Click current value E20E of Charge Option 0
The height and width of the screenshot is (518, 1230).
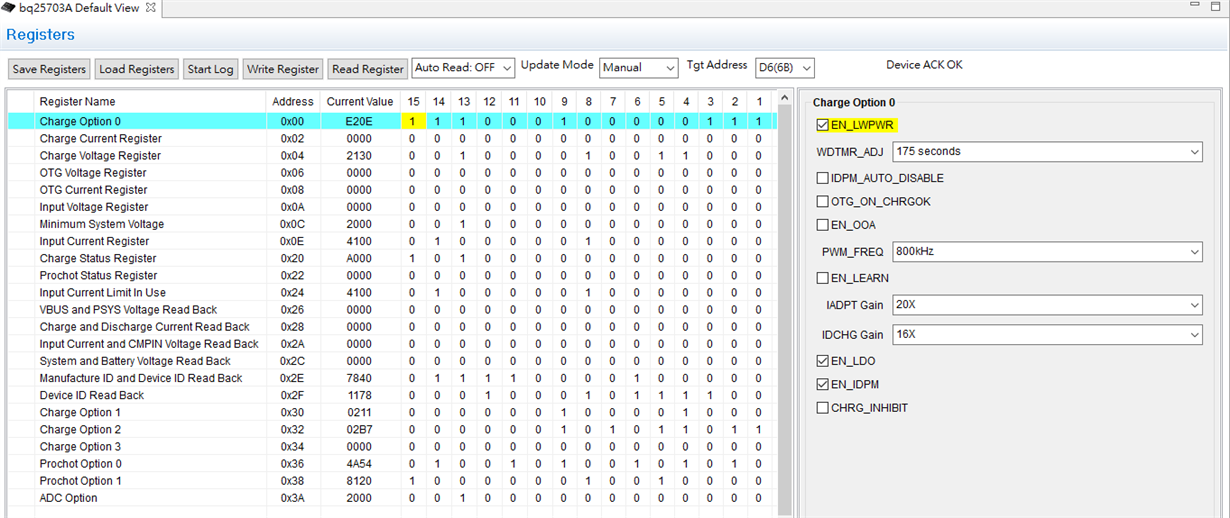(x=360, y=121)
